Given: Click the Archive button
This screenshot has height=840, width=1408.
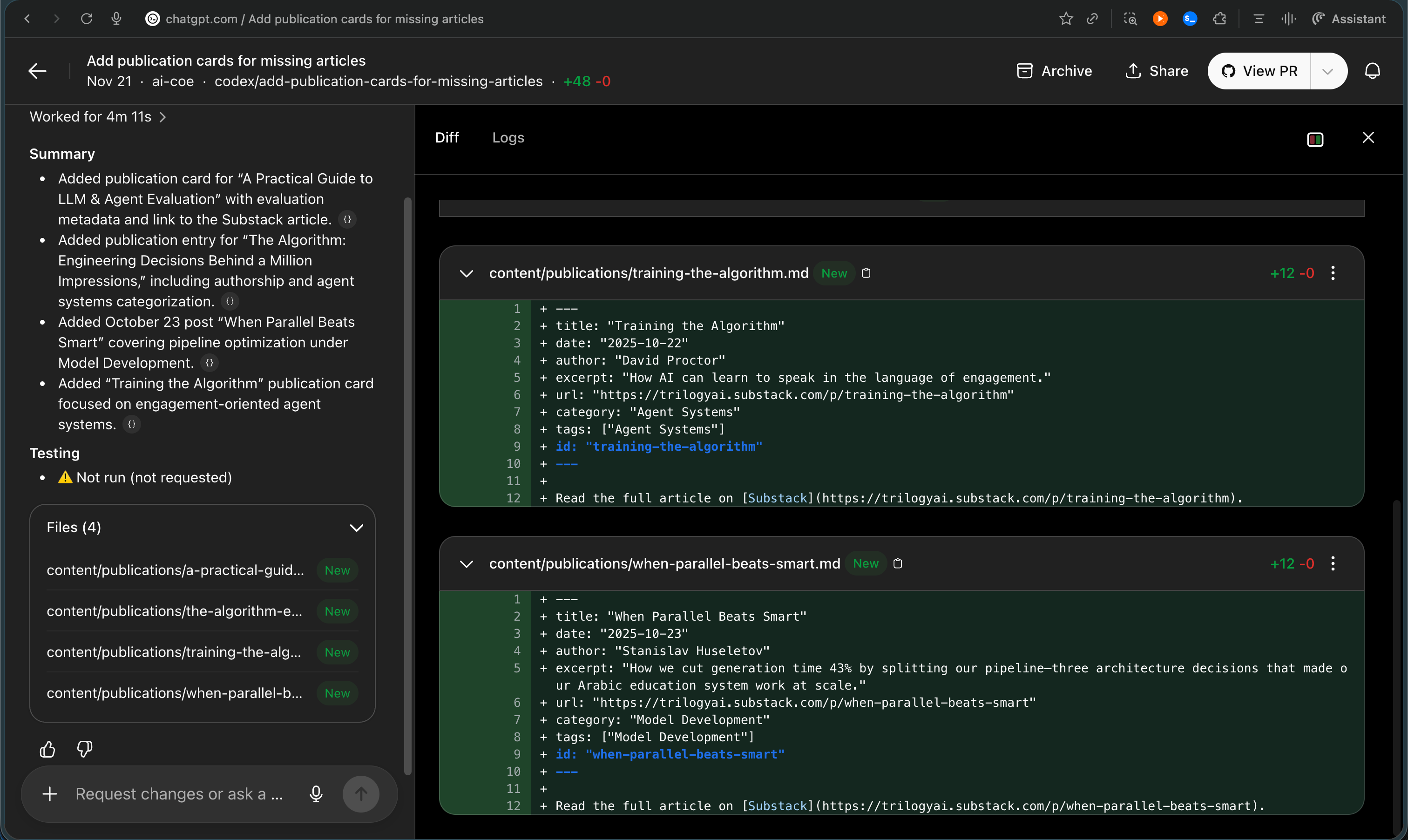Looking at the screenshot, I should click(1054, 71).
